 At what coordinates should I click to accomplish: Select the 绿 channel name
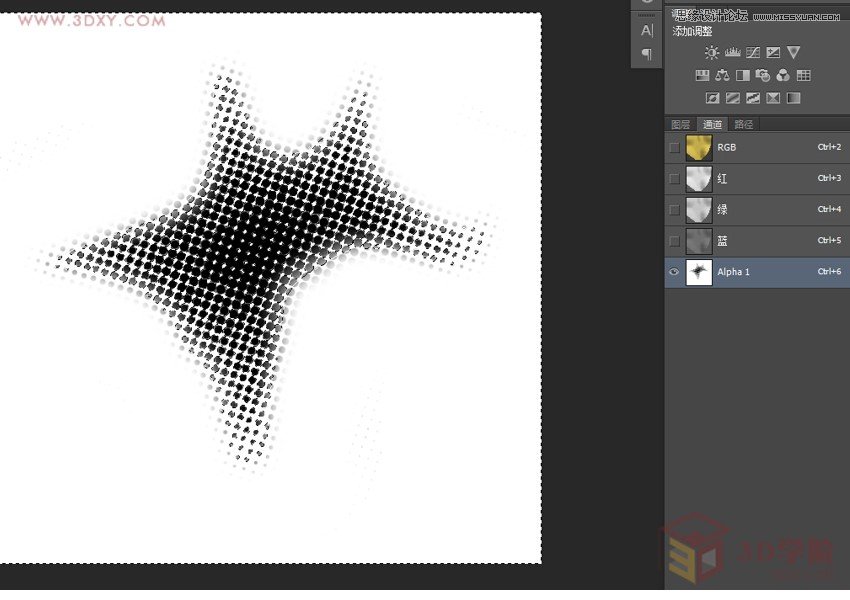point(722,210)
